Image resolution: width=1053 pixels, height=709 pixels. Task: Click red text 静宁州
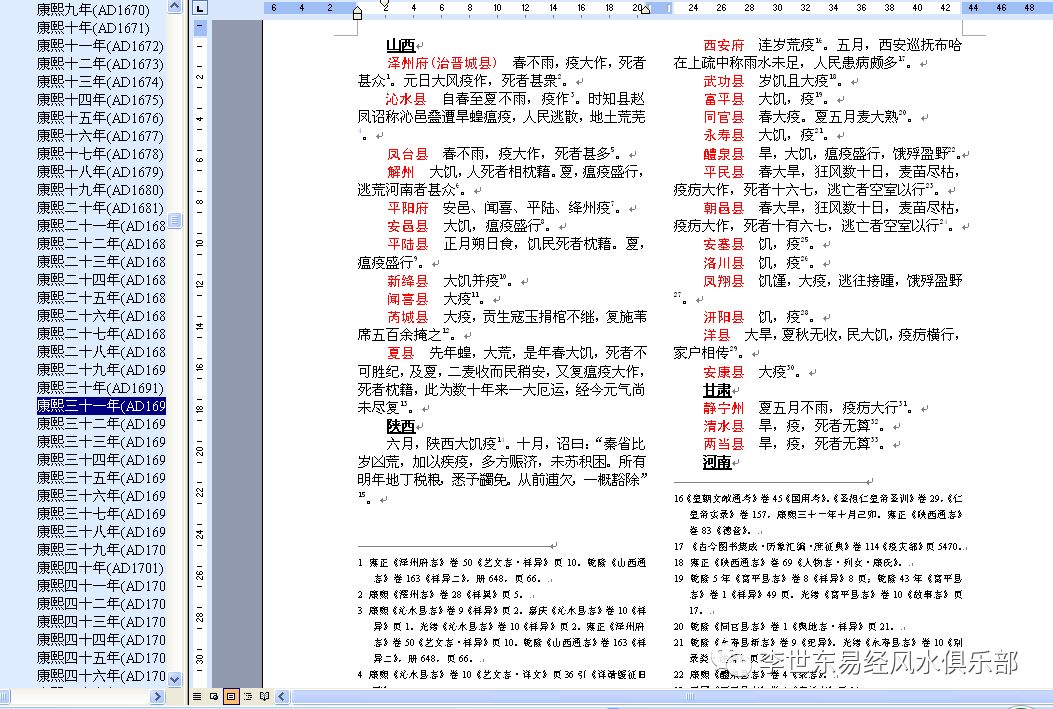(723, 408)
